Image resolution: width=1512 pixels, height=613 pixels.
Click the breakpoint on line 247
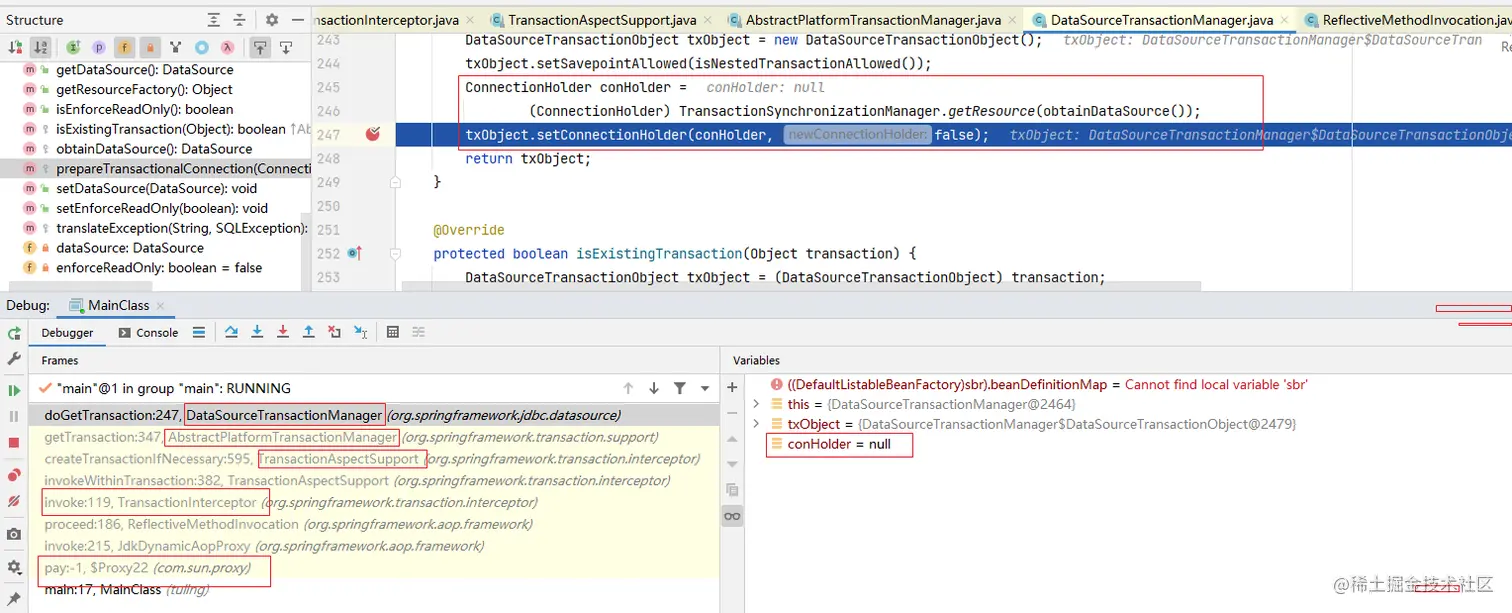click(373, 134)
